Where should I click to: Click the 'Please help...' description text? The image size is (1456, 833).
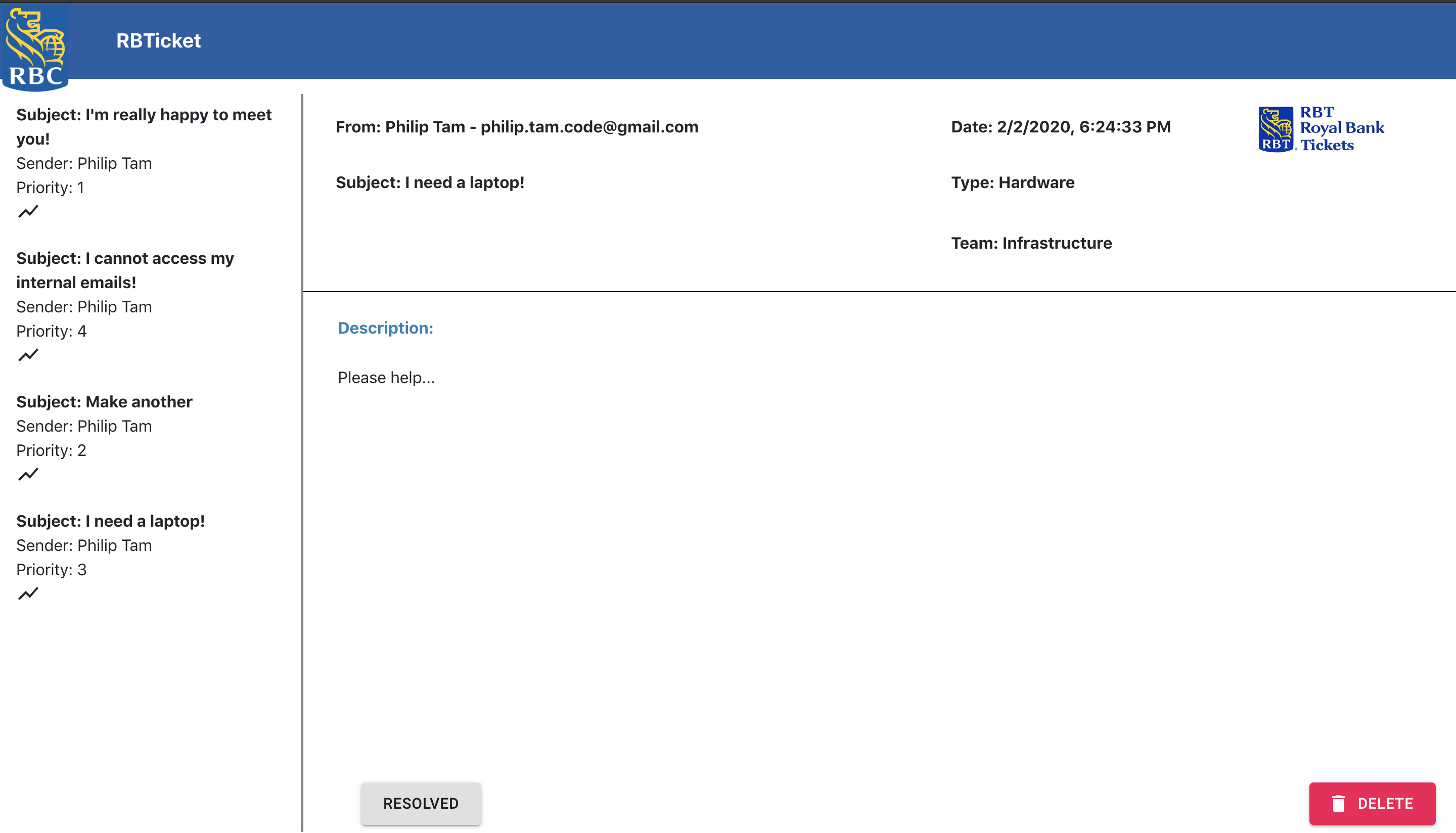pos(386,378)
